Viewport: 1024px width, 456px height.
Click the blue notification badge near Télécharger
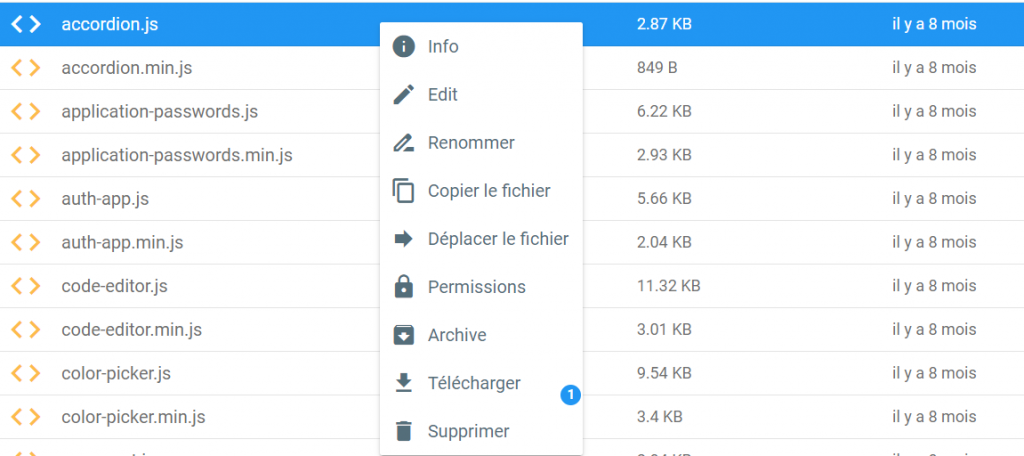tap(570, 396)
